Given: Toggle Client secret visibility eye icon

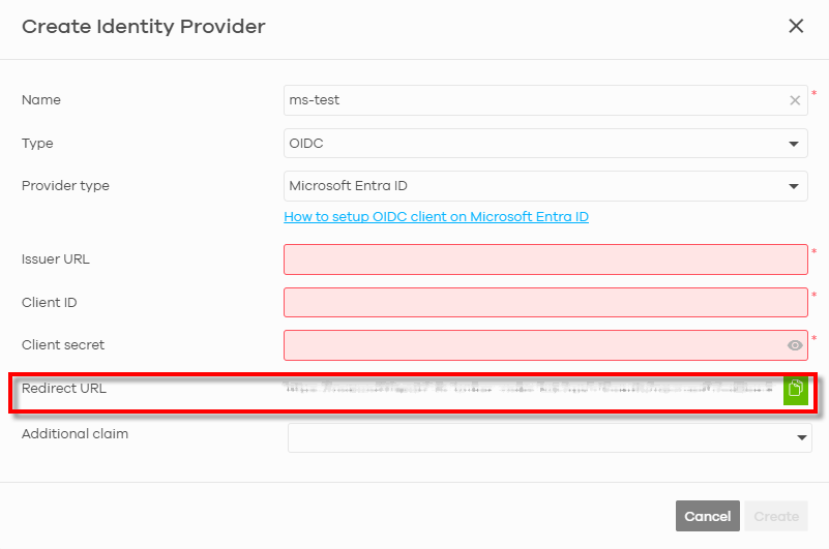Looking at the screenshot, I should pos(794,345).
